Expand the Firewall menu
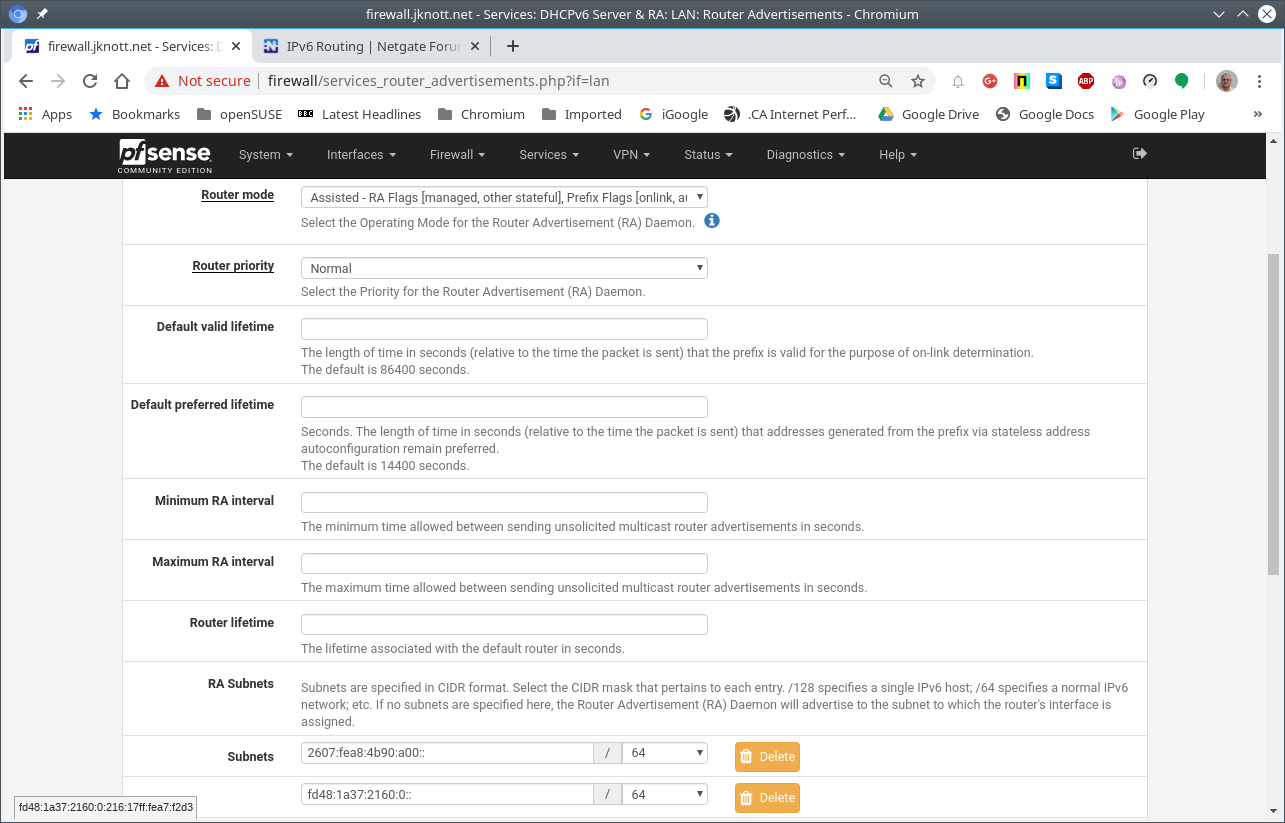 458,154
